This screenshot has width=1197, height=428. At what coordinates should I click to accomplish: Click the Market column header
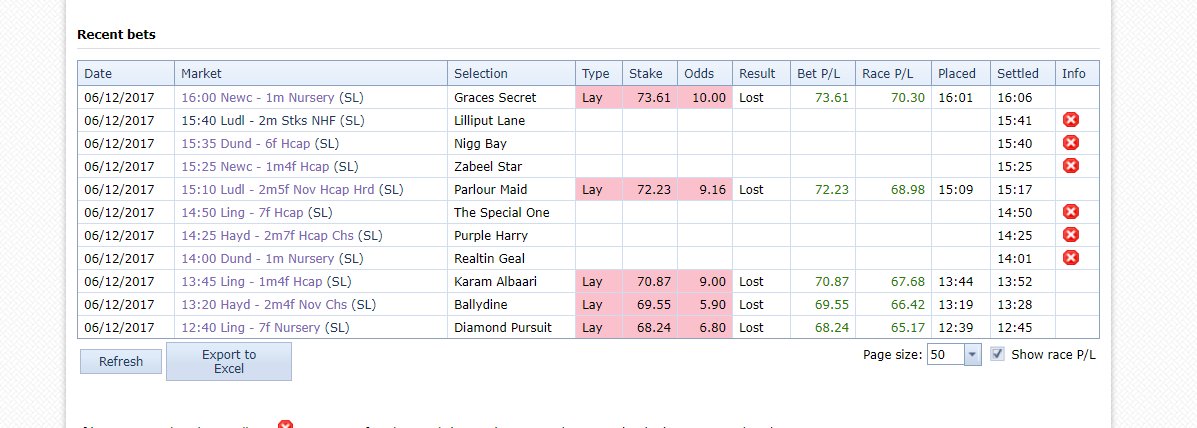[311, 73]
